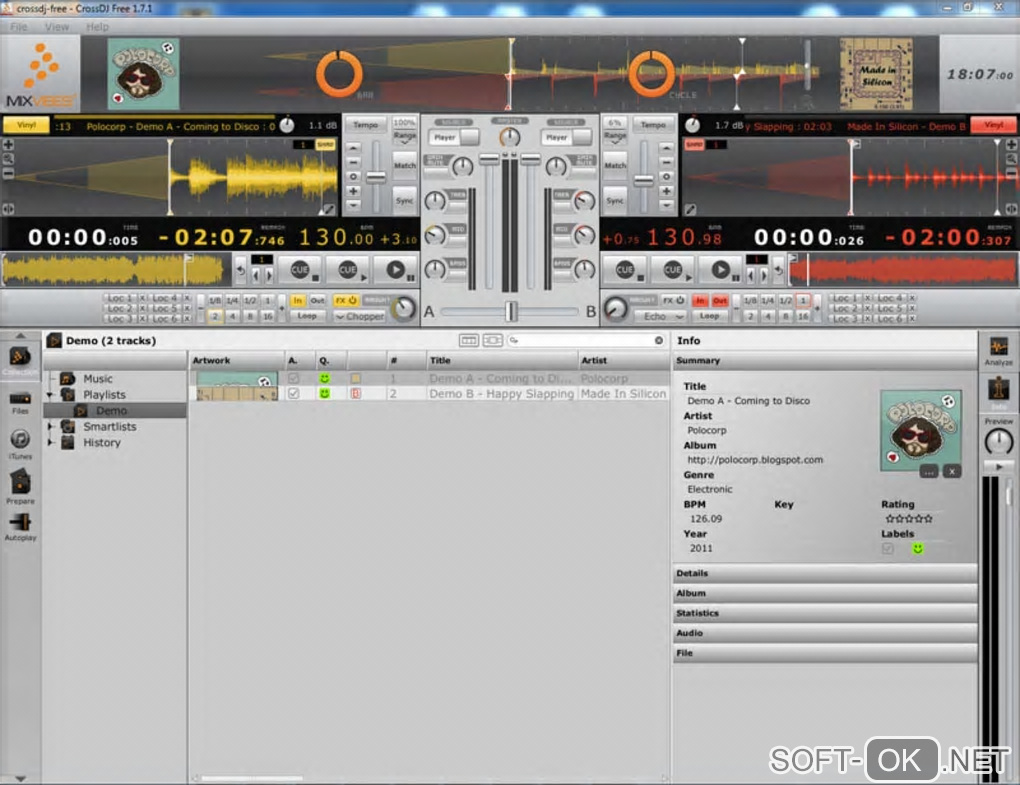Click the ellipsis button on Info cover
Screen dimensions: 1020x785
click(929, 471)
